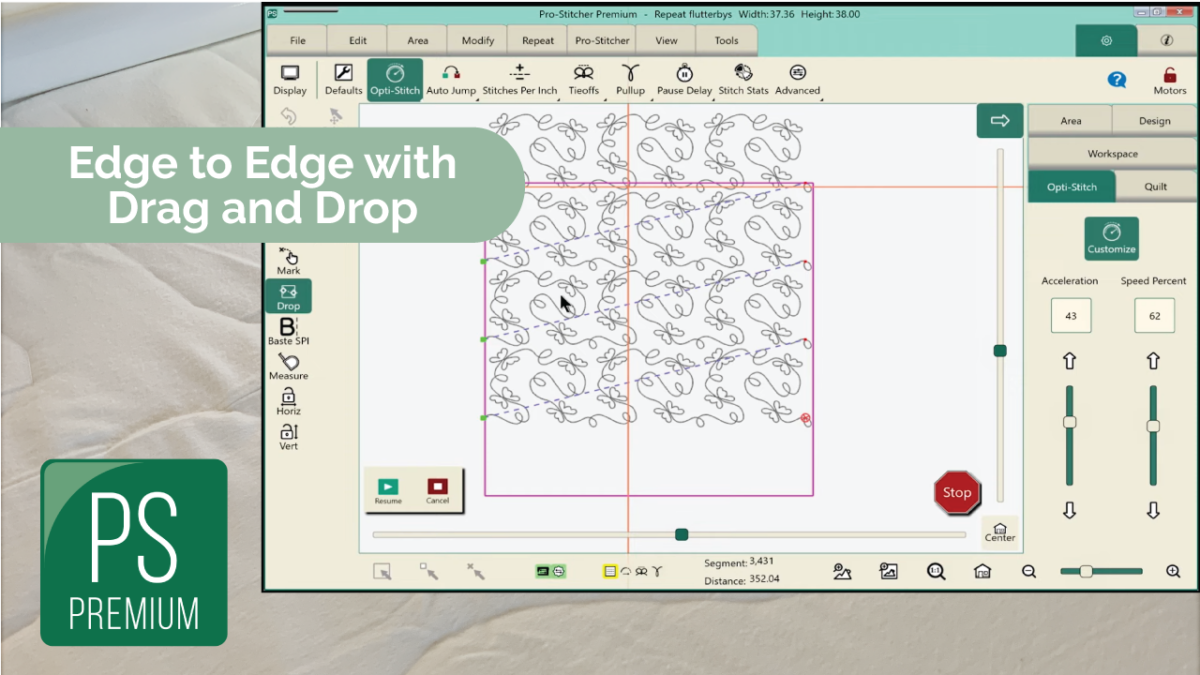Select the Pullup tool
The image size is (1200, 675).
pos(630,79)
